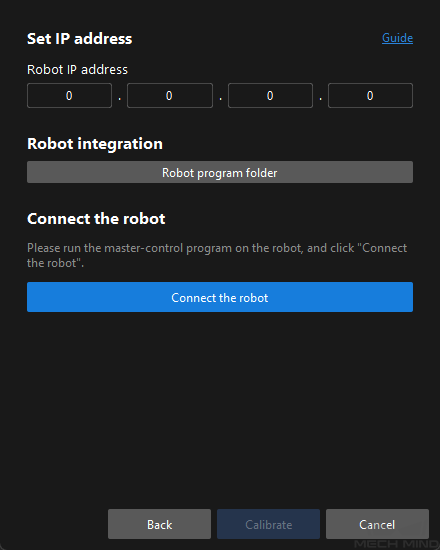This screenshot has height=550, width=440.
Task: Click the Robot IP address label
Action: point(78,69)
